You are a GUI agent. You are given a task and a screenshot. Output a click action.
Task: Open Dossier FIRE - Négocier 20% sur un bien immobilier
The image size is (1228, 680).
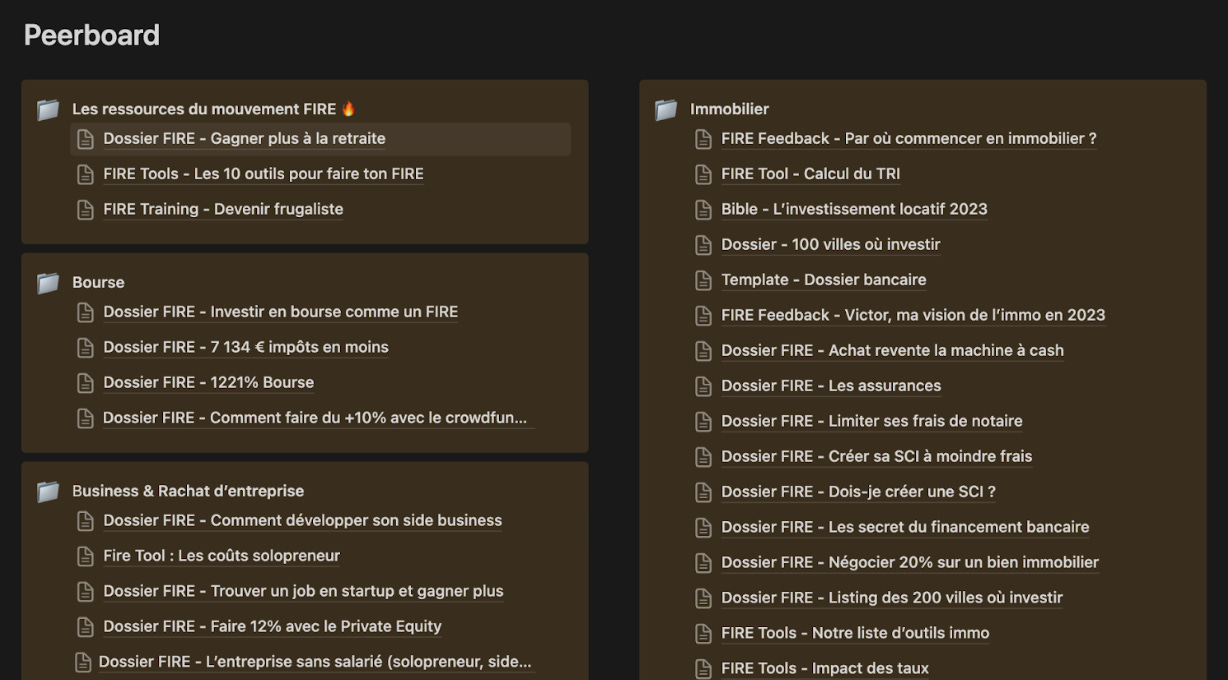[x=910, y=562]
